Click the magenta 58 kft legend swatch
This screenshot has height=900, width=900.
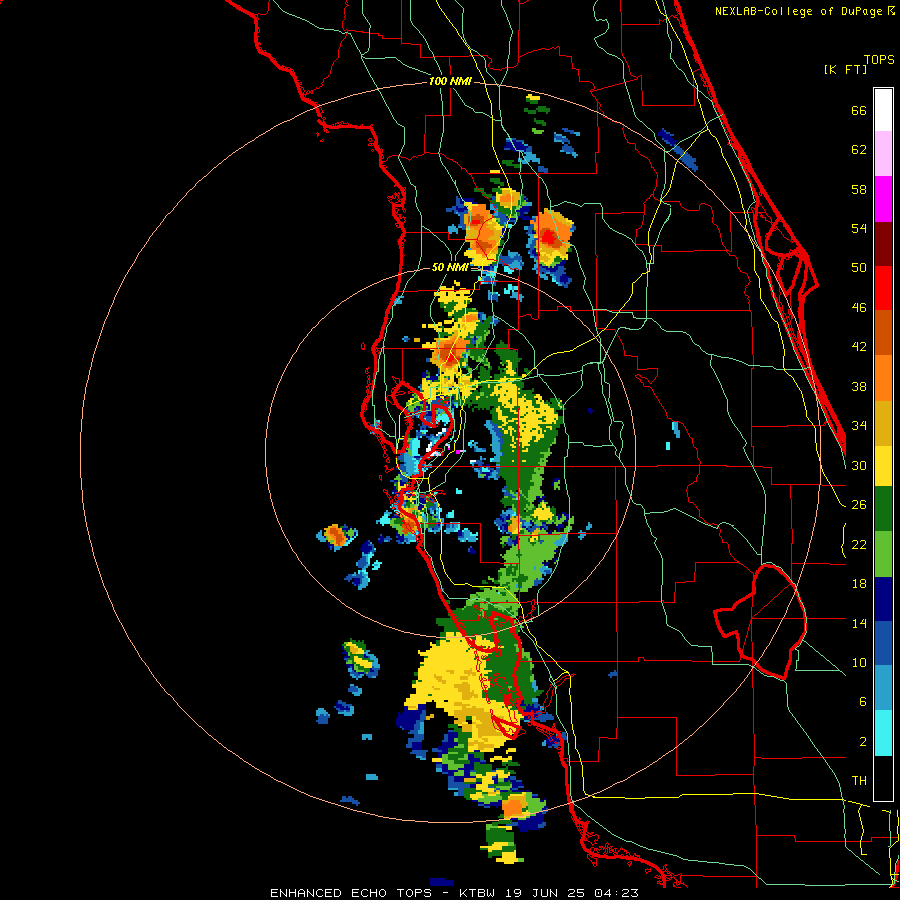pos(883,199)
